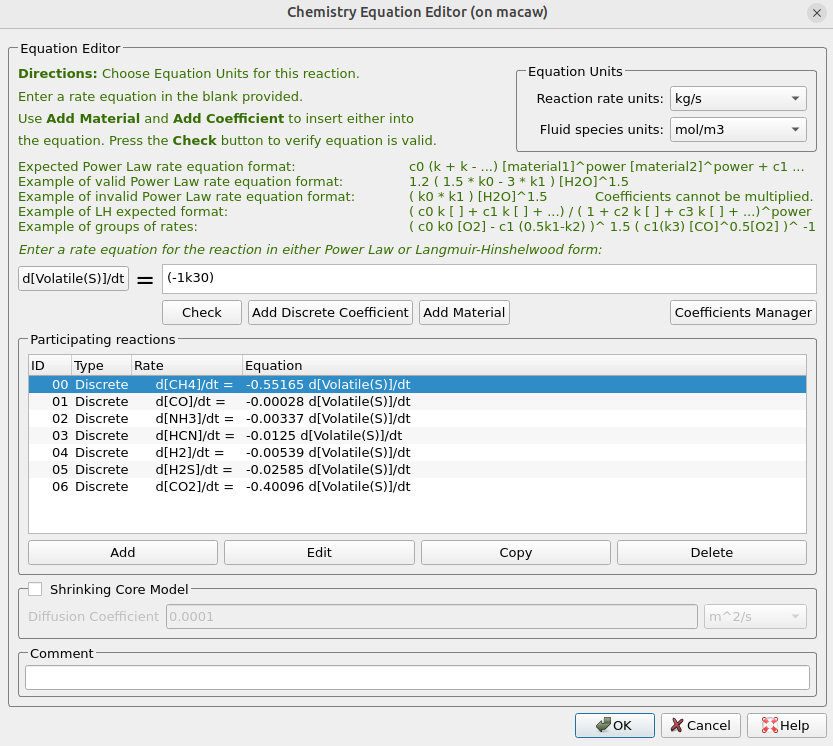Open the Reaction rate units dropdown
Viewport: 833px width, 746px height.
(x=738, y=98)
